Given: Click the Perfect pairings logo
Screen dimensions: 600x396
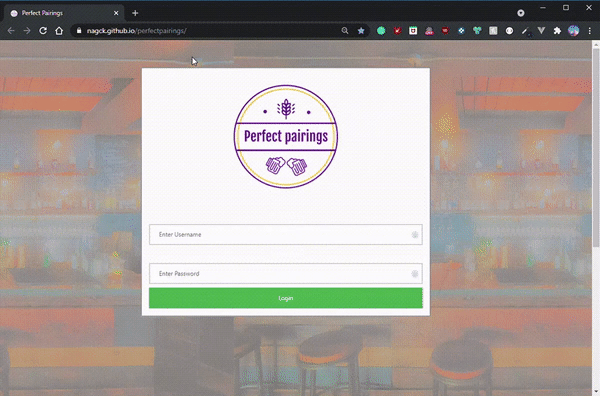Looking at the screenshot, I should pos(286,137).
